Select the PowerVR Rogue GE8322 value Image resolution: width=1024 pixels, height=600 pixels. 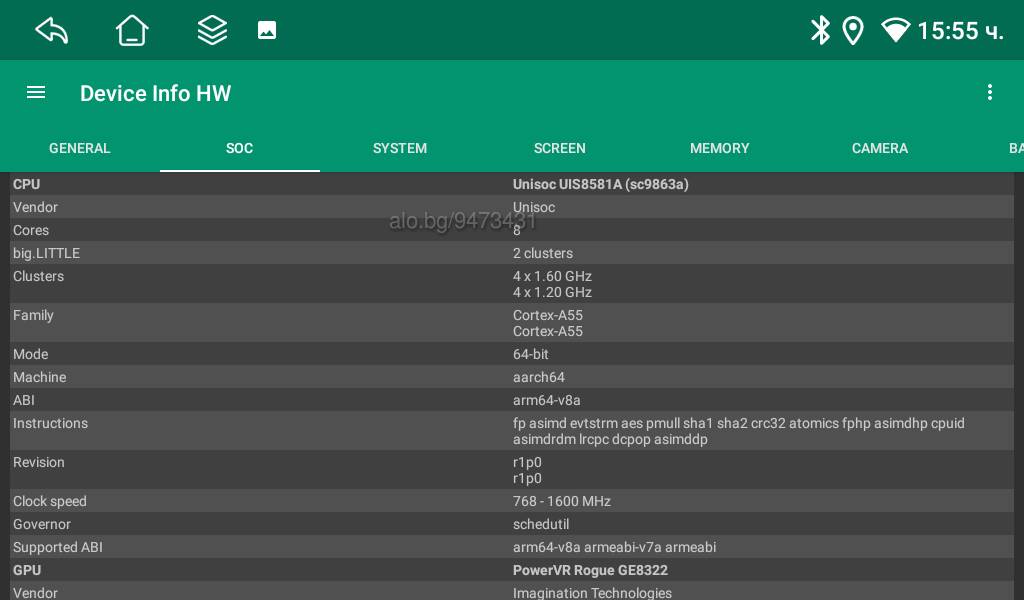point(590,570)
